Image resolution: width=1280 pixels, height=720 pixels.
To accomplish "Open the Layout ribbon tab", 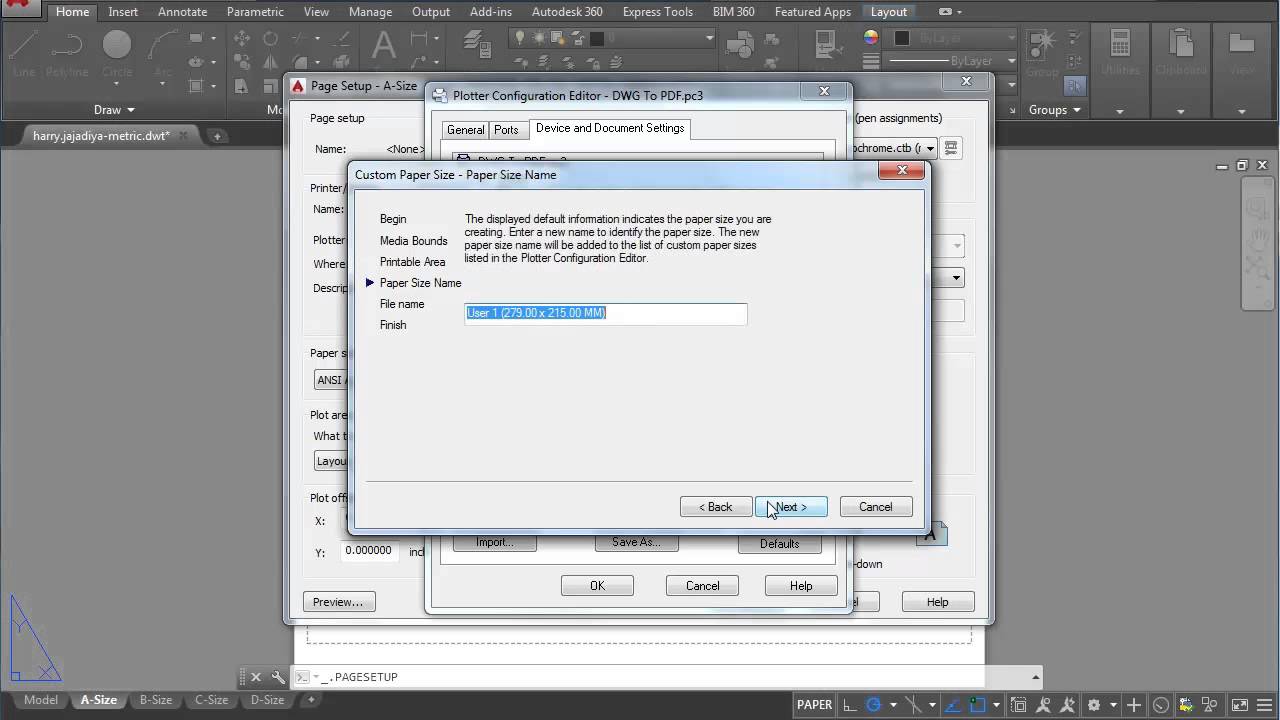I will [889, 12].
